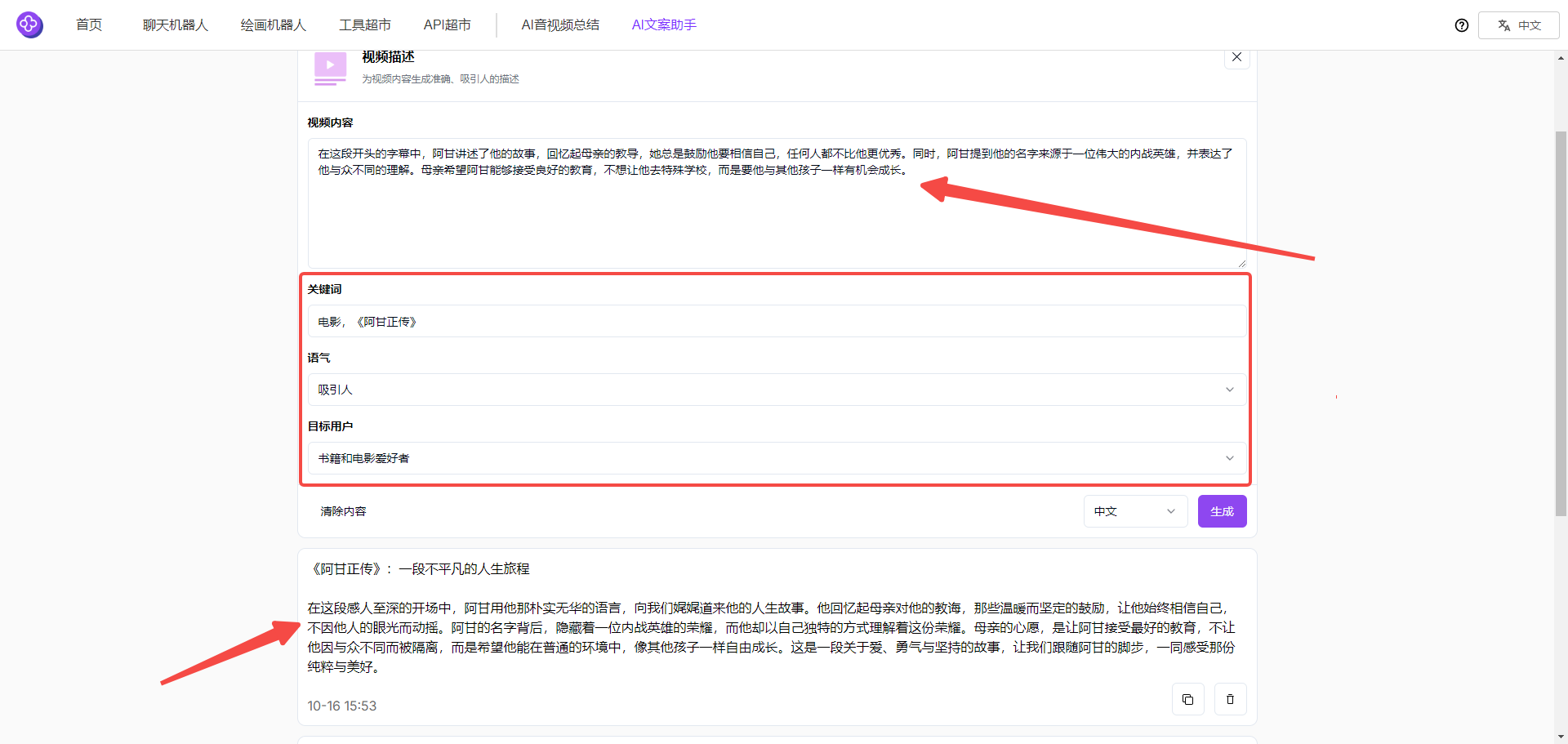Screen dimensions: 1568x744
Task: Click the text area resize handle
Action: [x=1241, y=263]
